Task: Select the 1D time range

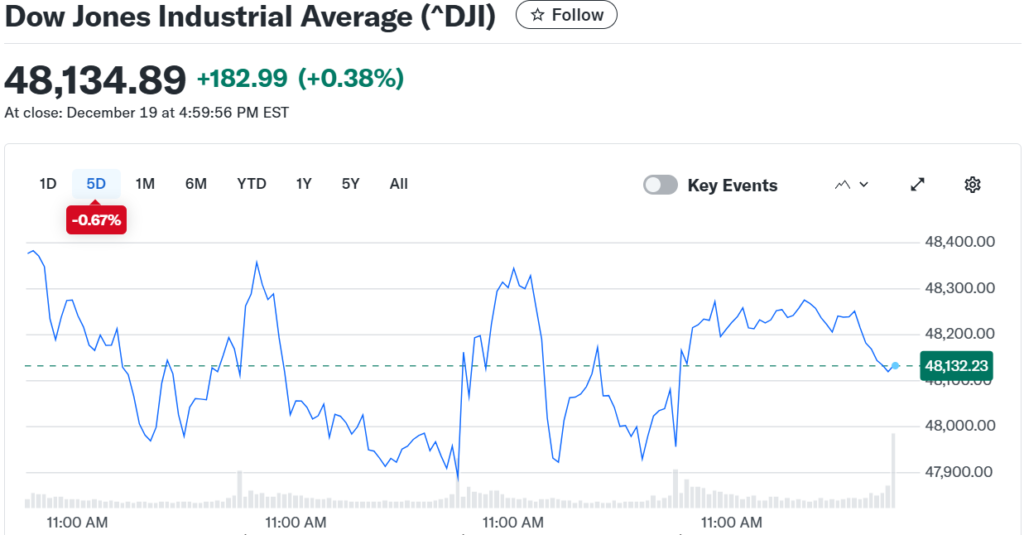Action: [48, 184]
